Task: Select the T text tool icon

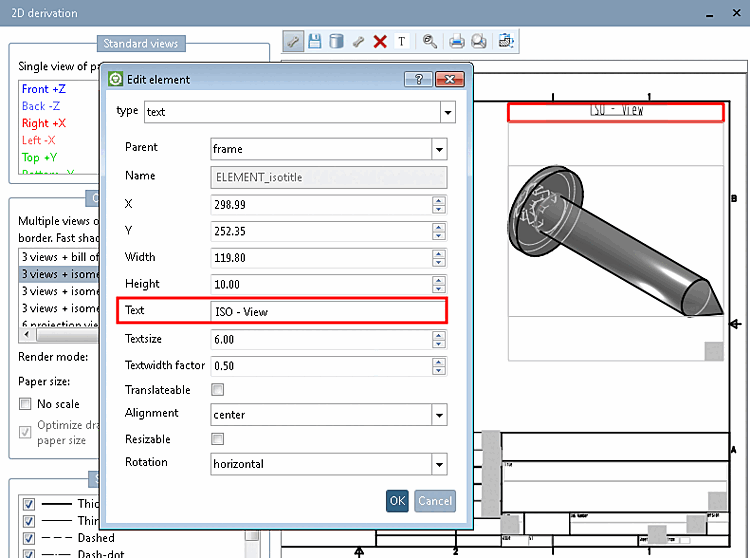Action: click(402, 41)
